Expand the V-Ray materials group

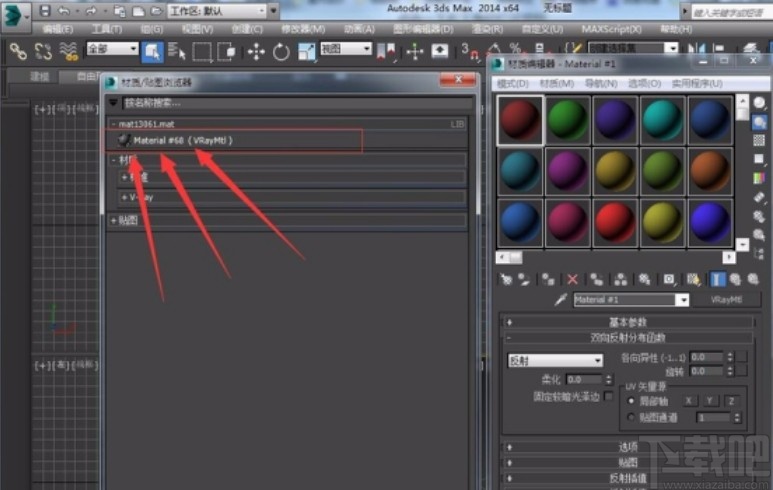(x=124, y=197)
